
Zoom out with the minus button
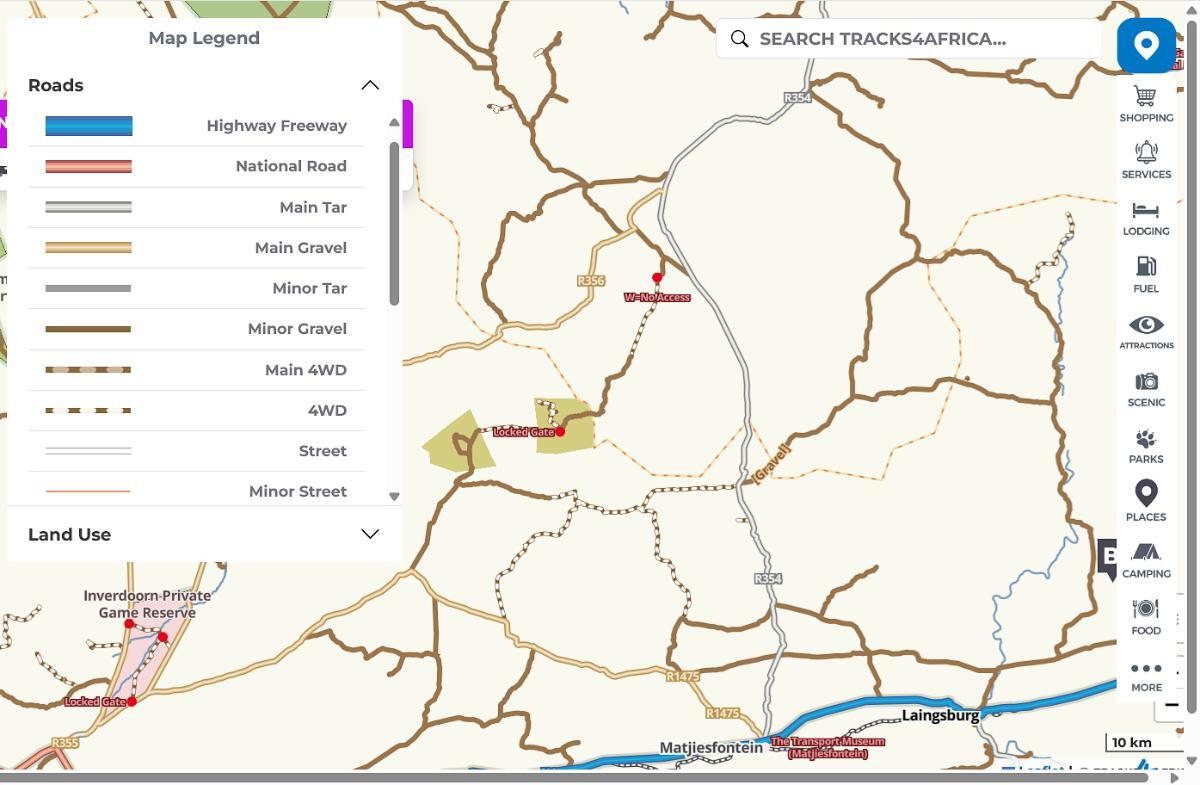point(1171,706)
